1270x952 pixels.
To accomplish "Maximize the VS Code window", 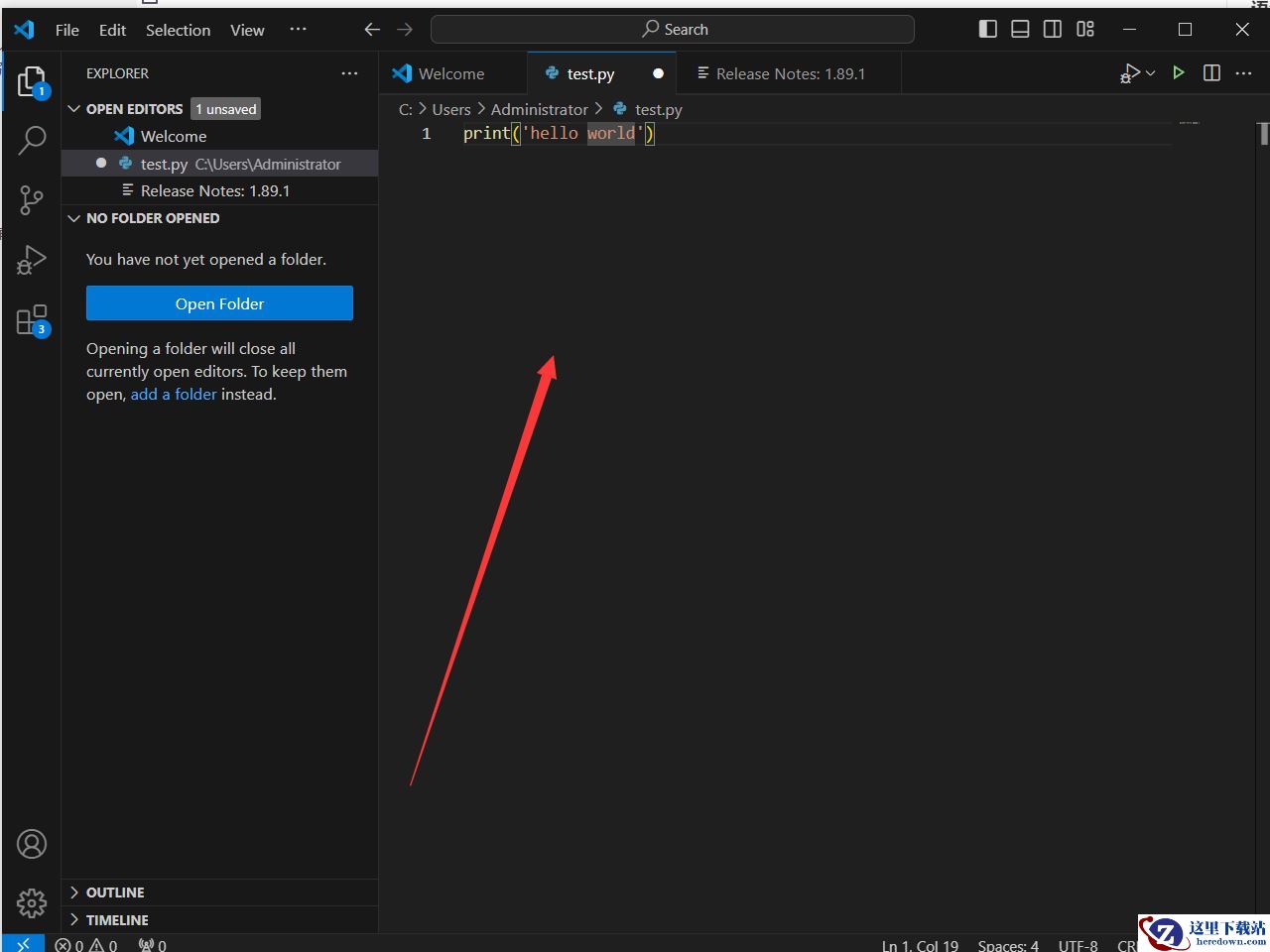I will point(1185,30).
